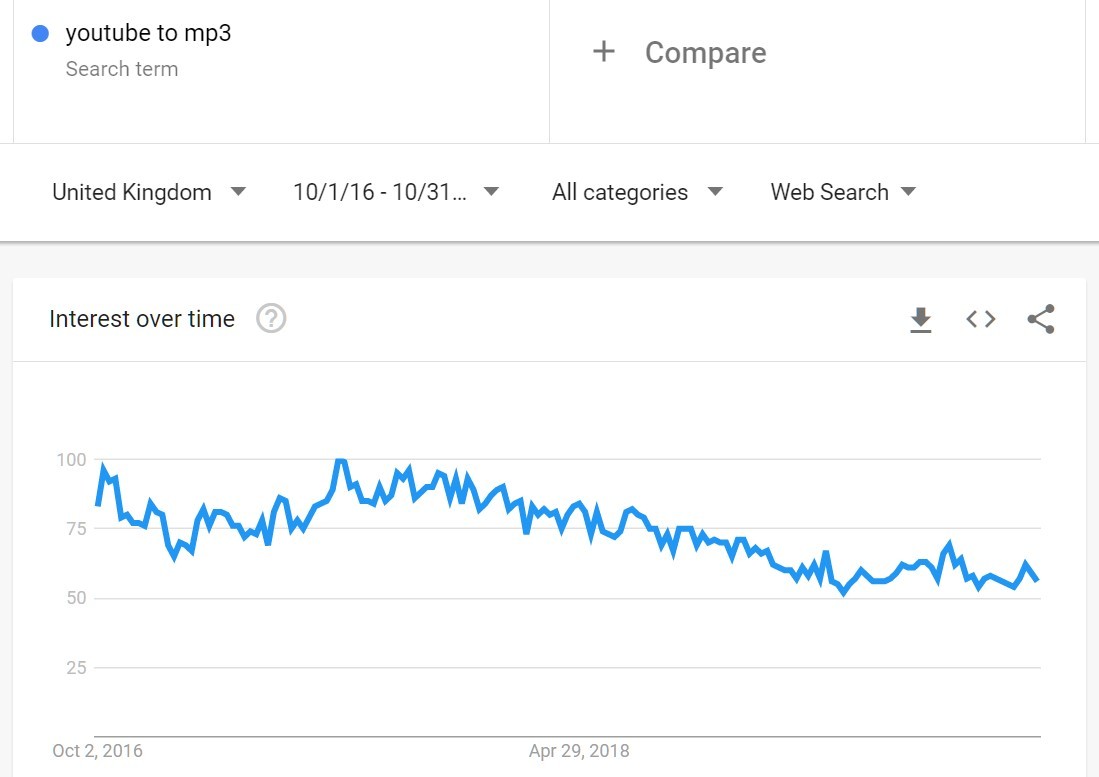
Task: Click the plus icon to add comparison
Action: pos(604,52)
